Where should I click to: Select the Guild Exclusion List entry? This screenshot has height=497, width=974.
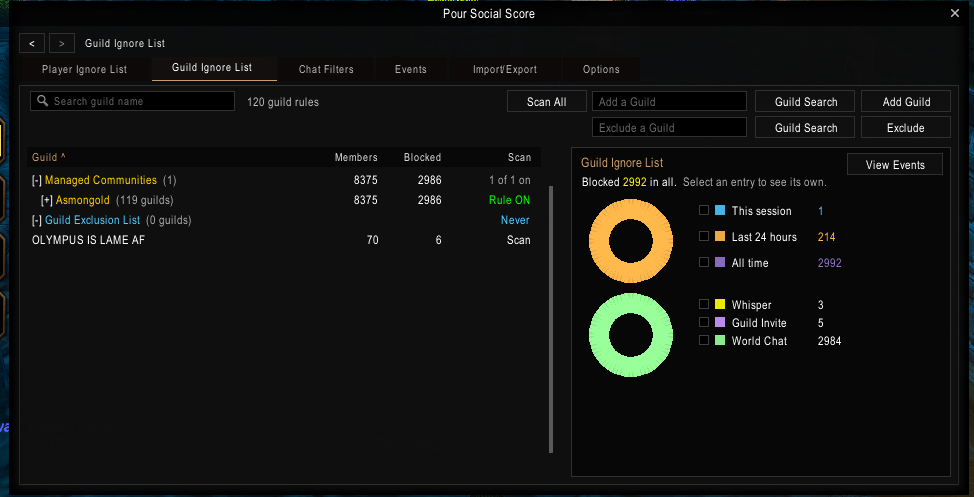click(93, 220)
